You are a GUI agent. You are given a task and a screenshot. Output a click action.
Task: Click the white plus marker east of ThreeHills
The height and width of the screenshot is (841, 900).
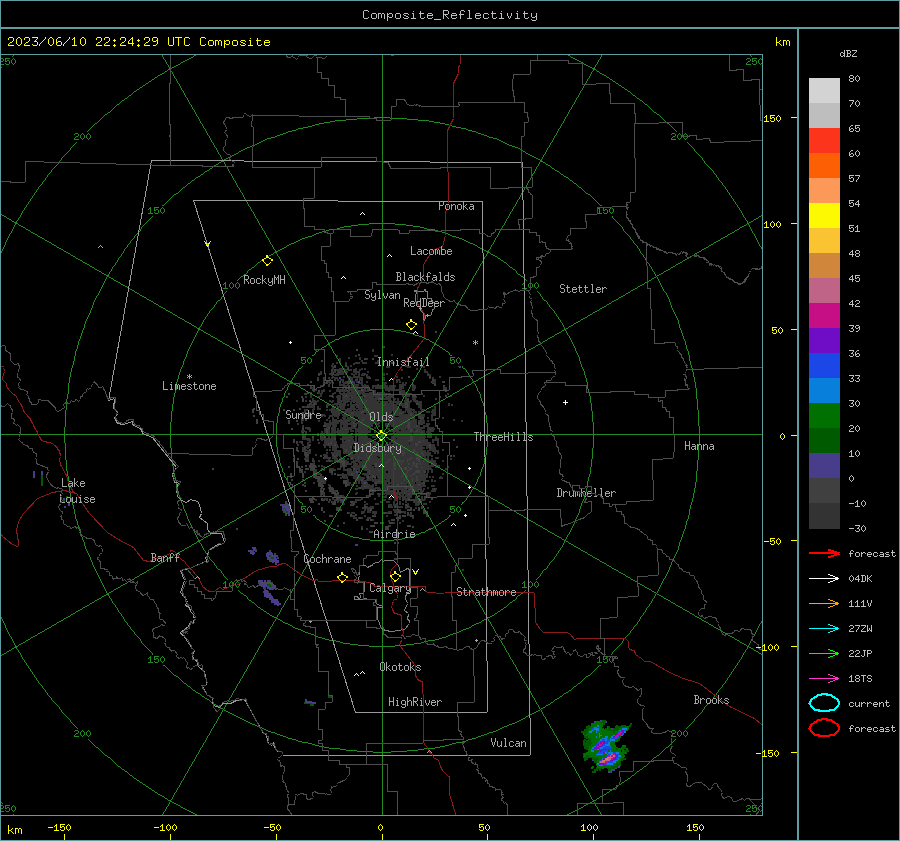[x=565, y=402]
